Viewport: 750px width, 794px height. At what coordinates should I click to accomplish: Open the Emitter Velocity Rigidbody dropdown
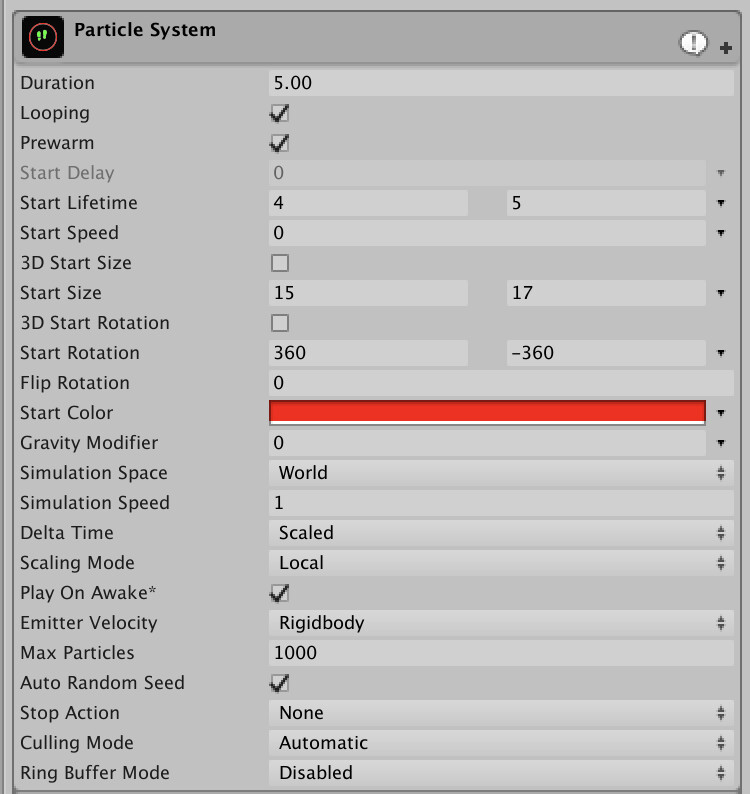pyautogui.click(x=501, y=623)
